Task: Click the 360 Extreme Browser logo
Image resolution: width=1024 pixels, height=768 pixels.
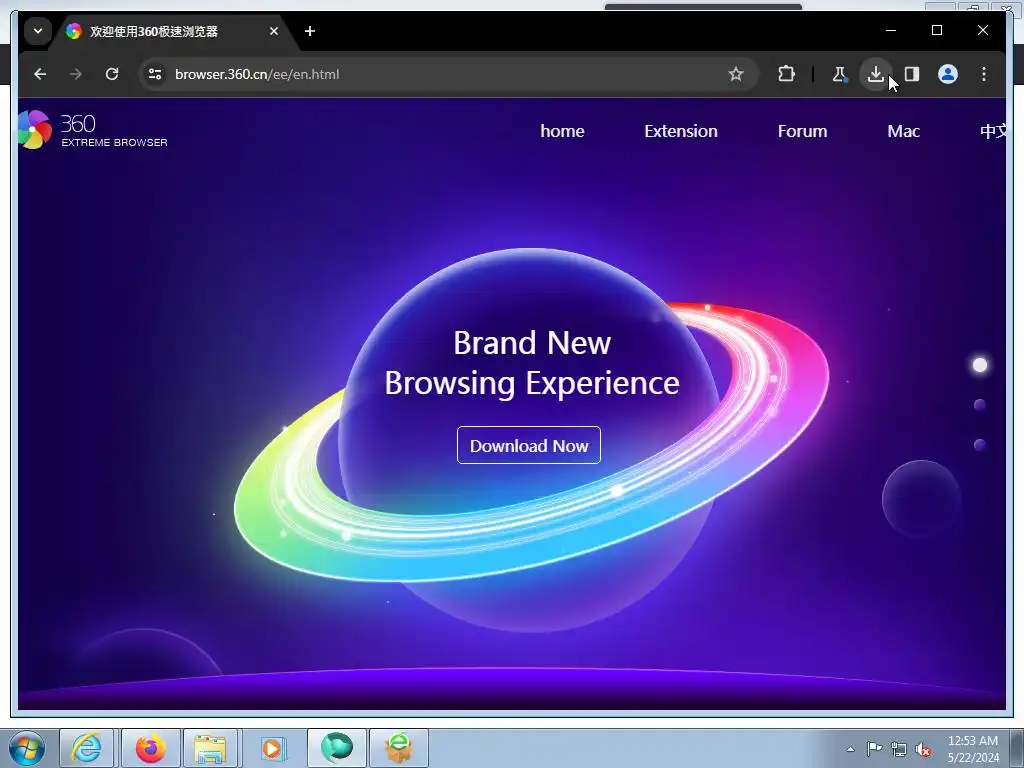Action: click(93, 130)
